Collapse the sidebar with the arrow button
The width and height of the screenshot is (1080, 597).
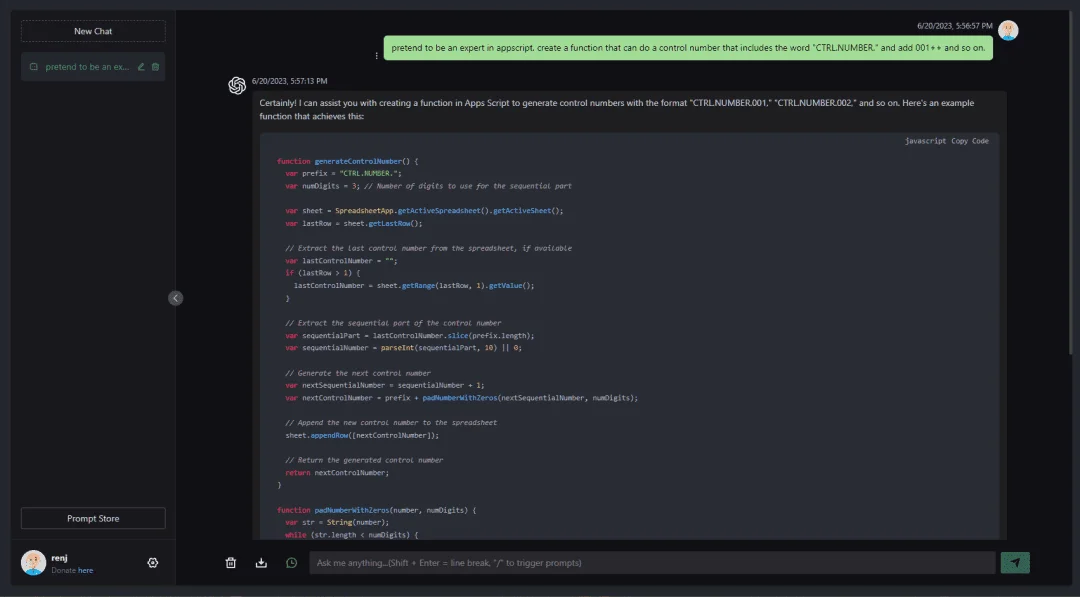tap(176, 298)
